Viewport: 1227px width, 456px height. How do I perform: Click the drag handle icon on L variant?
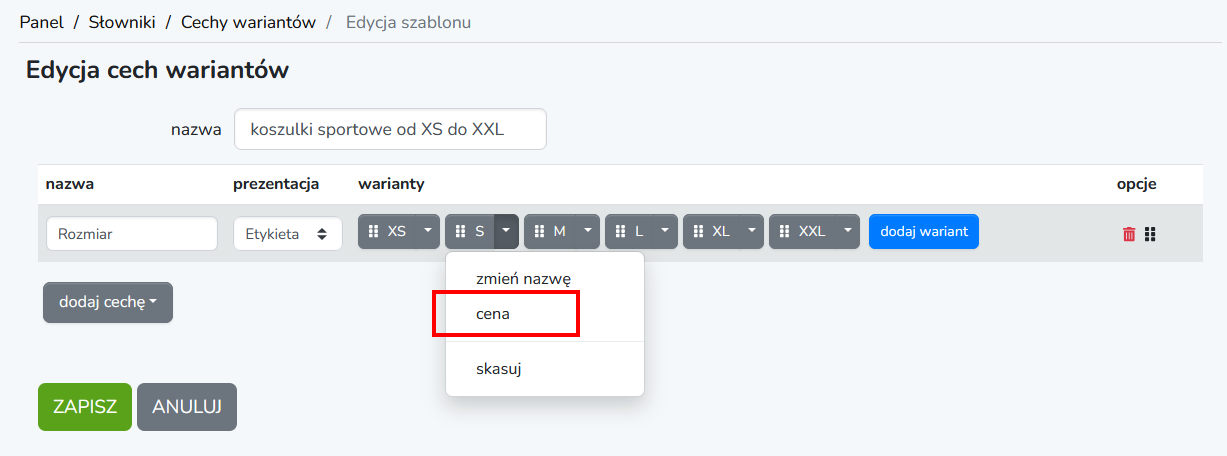(621, 231)
